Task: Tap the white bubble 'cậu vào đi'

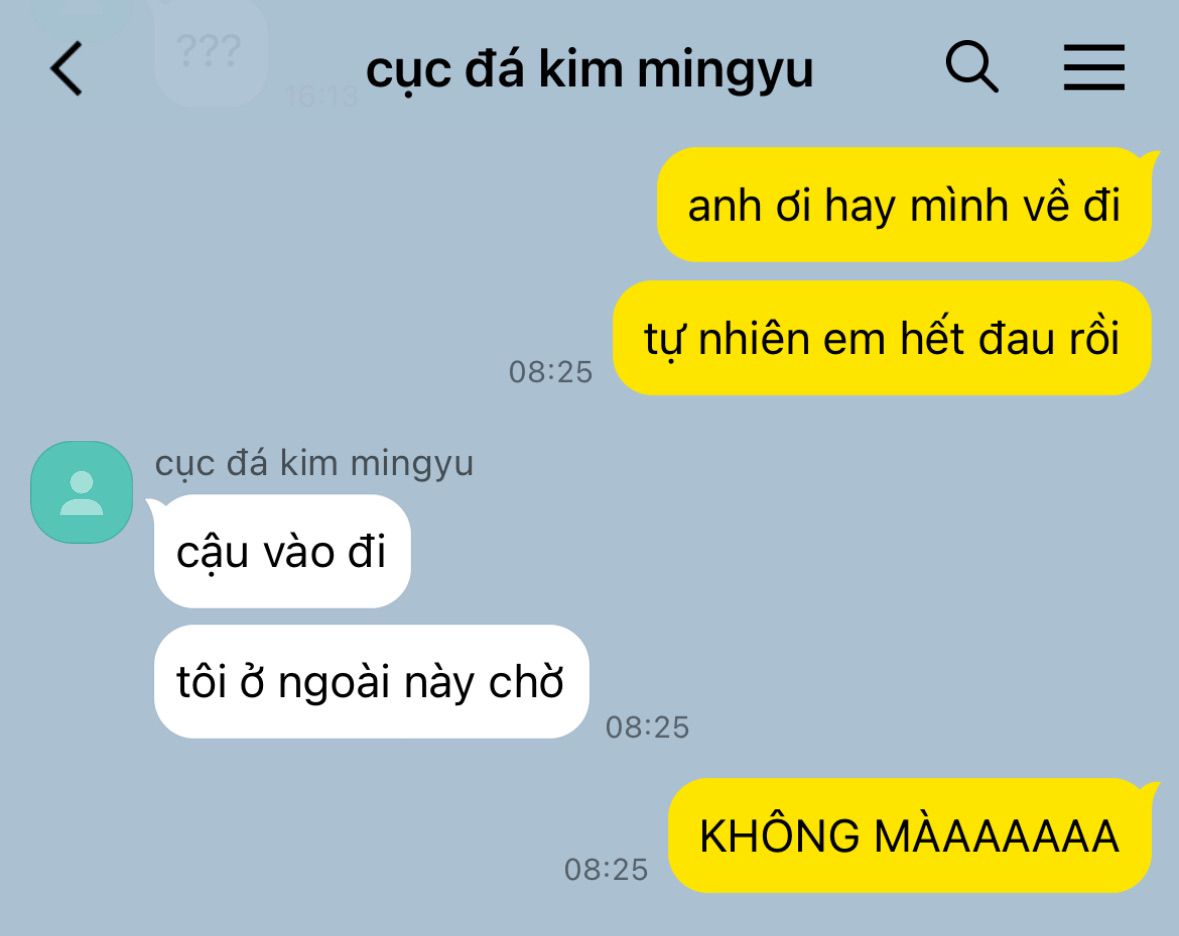Action: coord(282,551)
